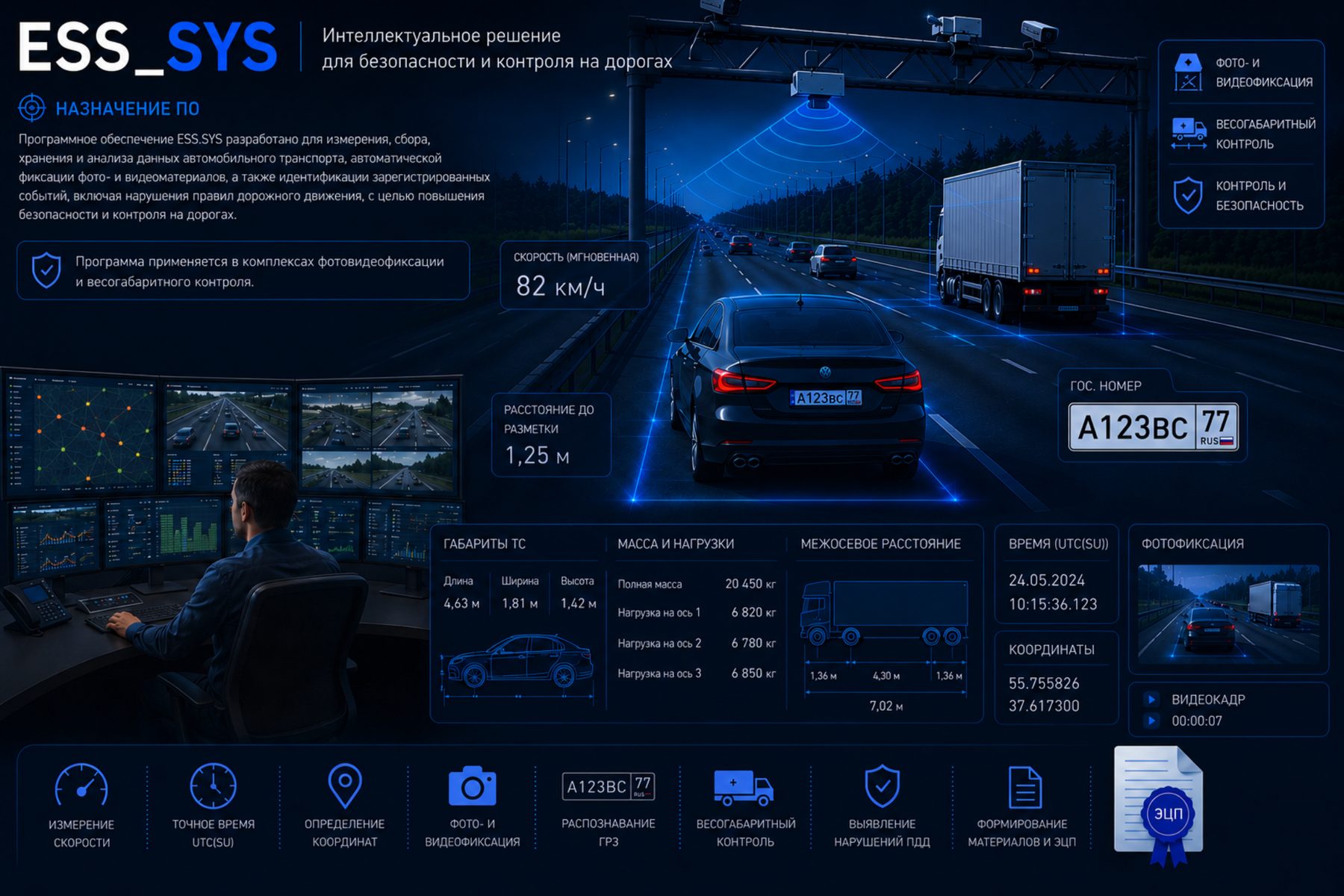Click the camera icon in the bottom row
Viewport: 1344px width, 896px height.
tap(472, 786)
